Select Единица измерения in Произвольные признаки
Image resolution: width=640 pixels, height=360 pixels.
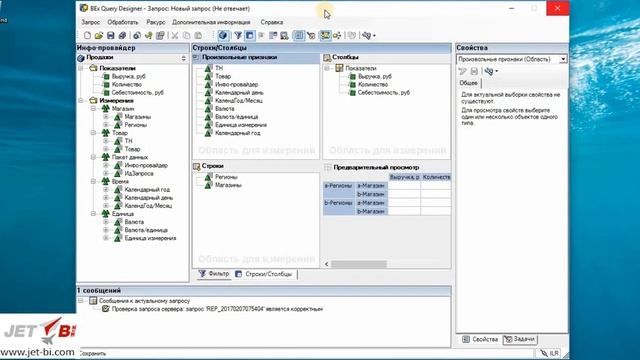click(x=241, y=125)
